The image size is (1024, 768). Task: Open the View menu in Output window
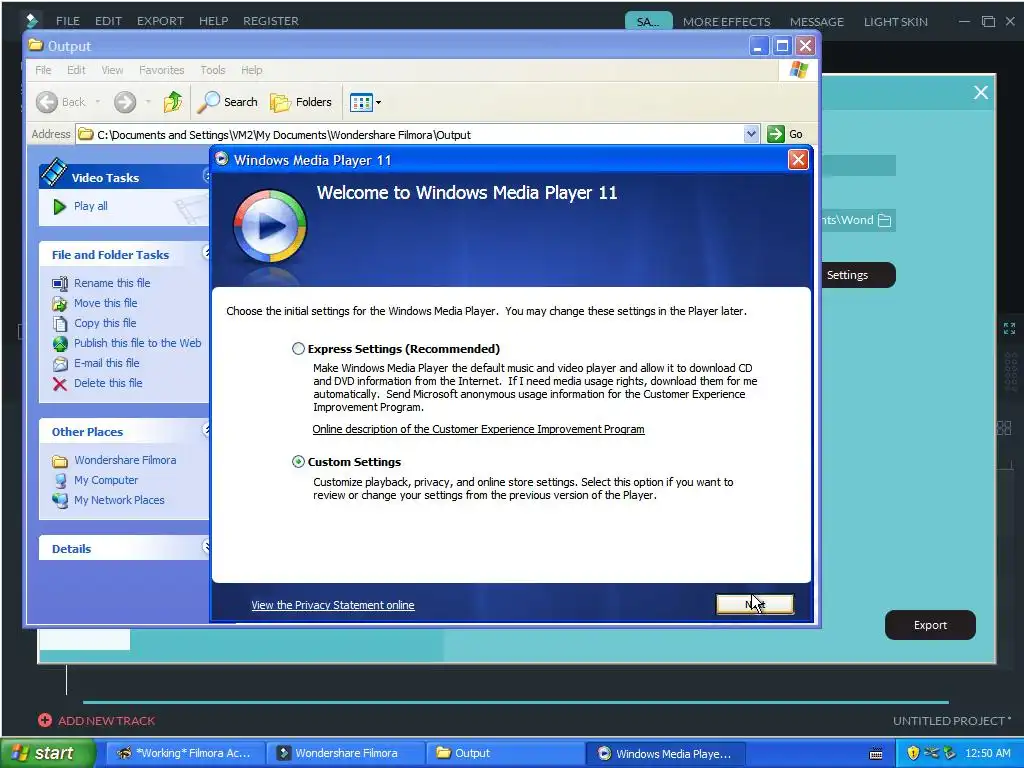(x=112, y=70)
